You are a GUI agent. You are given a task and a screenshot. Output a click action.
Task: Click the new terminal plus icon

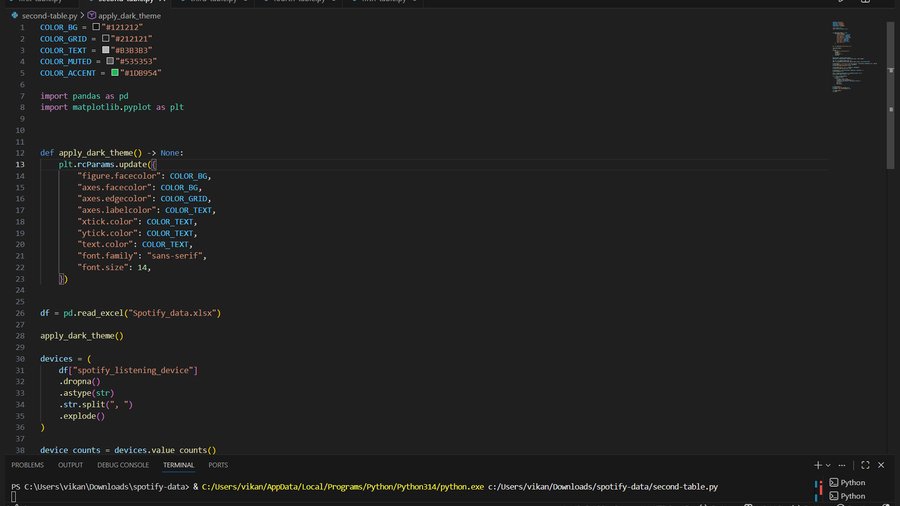click(817, 465)
